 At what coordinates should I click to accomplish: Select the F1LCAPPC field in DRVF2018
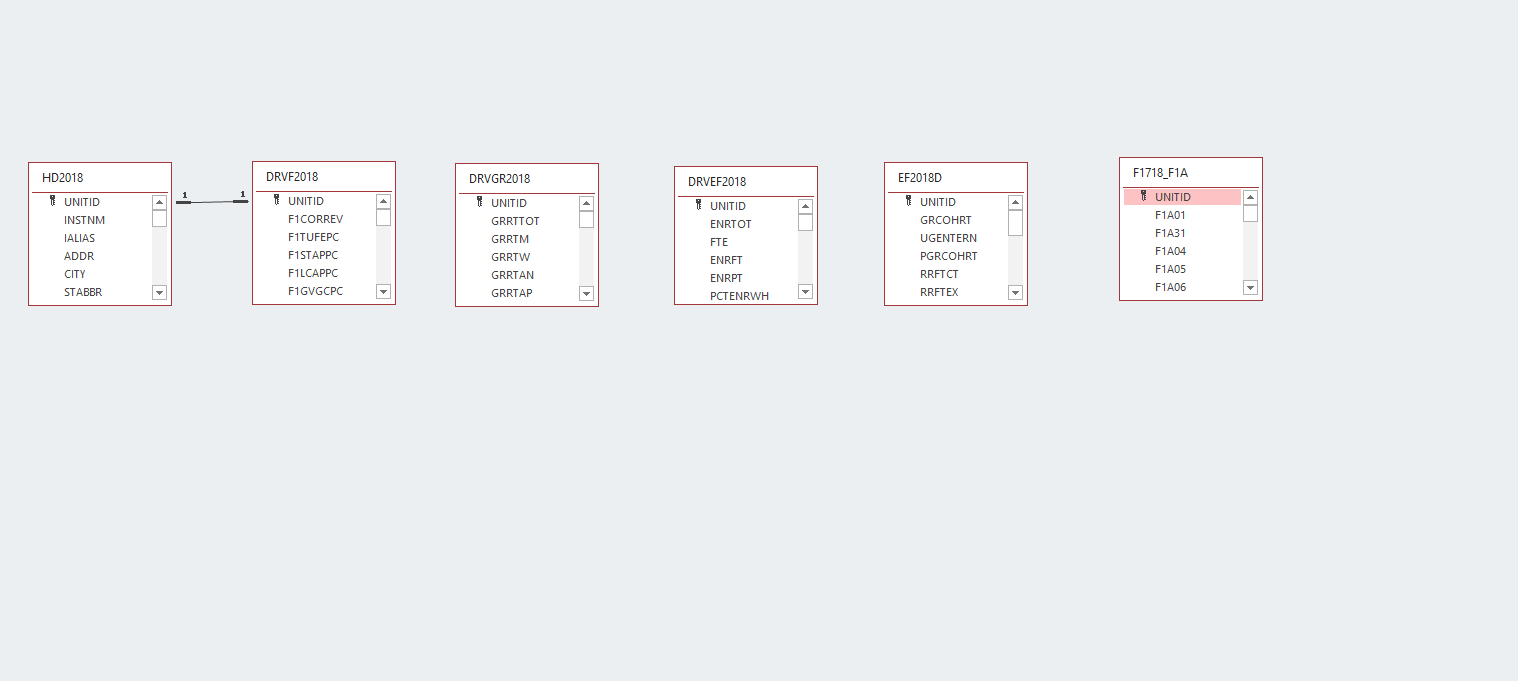(316, 273)
